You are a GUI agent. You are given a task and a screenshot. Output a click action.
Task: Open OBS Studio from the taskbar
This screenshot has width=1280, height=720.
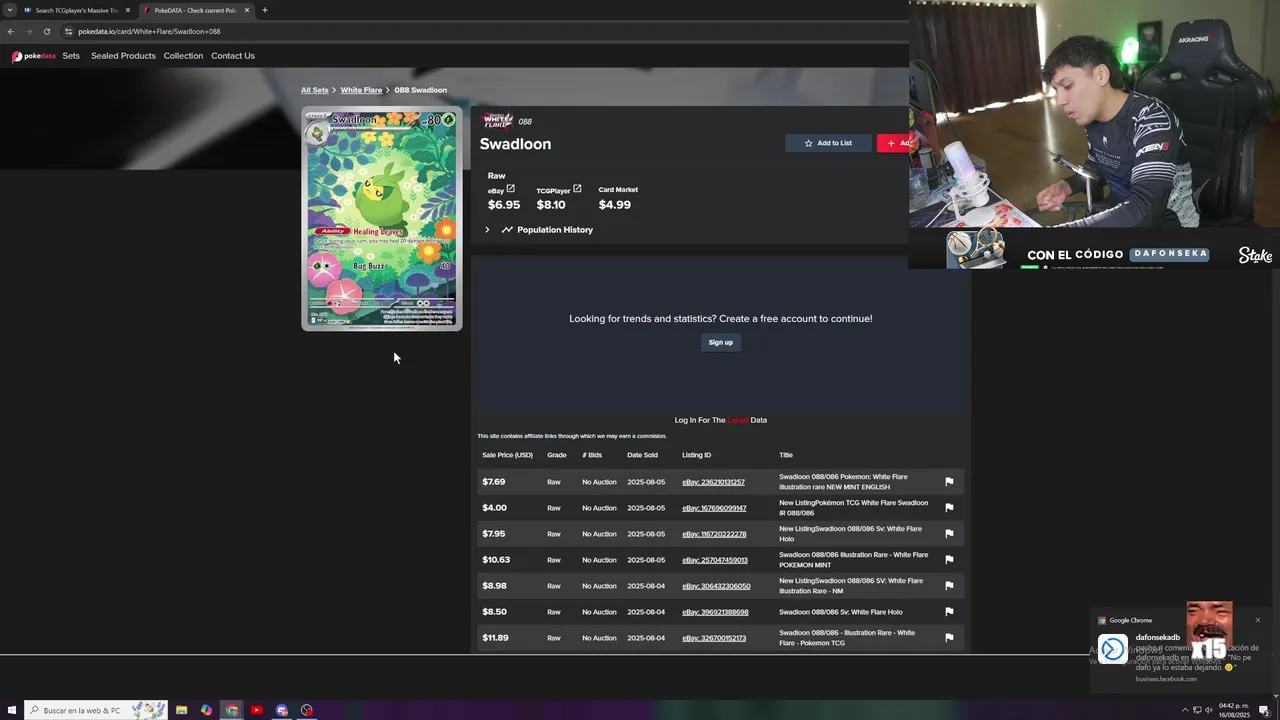[306, 710]
